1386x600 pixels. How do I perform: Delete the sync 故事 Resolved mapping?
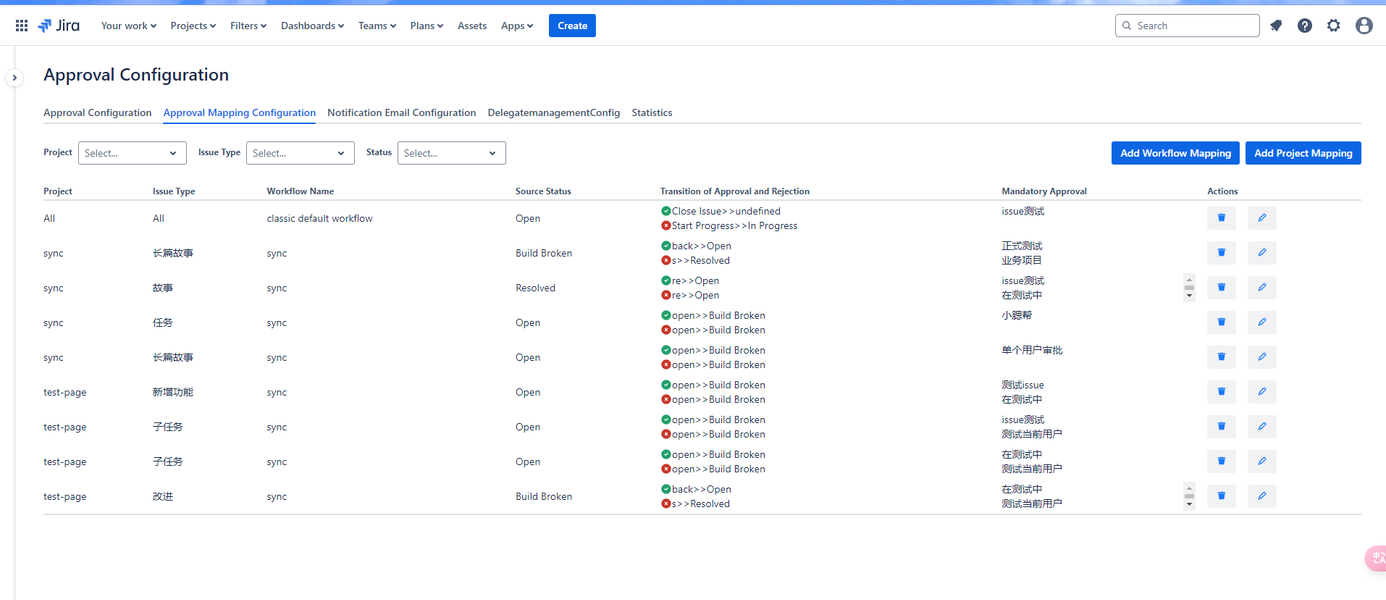(1221, 288)
